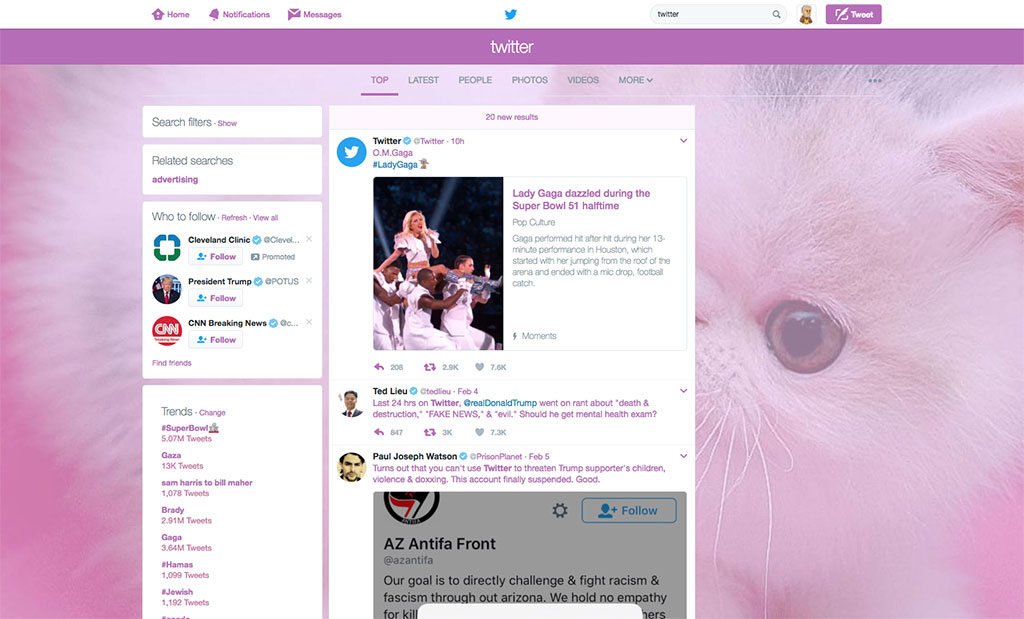Click the Twitter bird logo
This screenshot has height=619, width=1024.
(511, 14)
